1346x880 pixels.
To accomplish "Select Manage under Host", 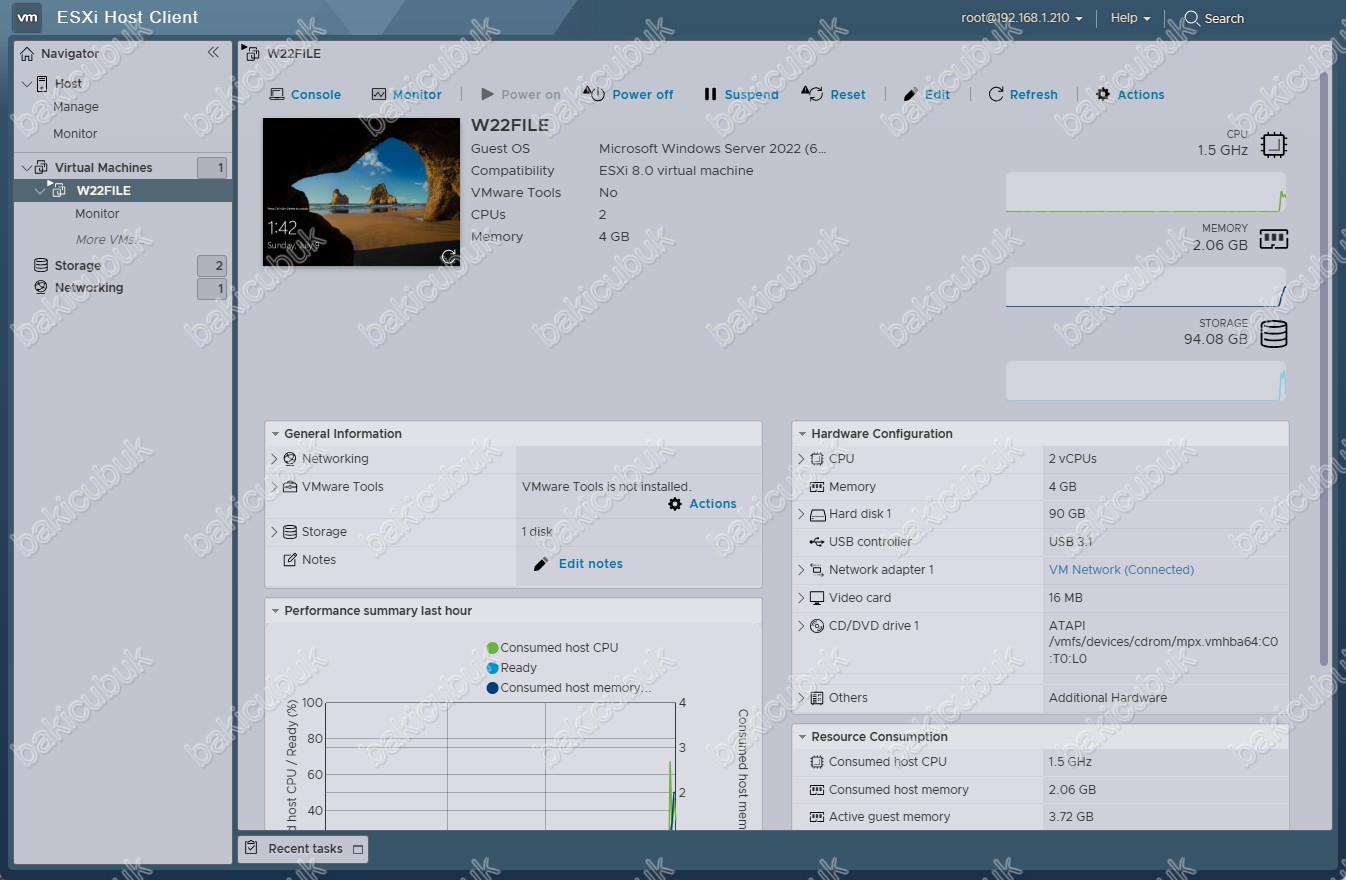I will [76, 107].
